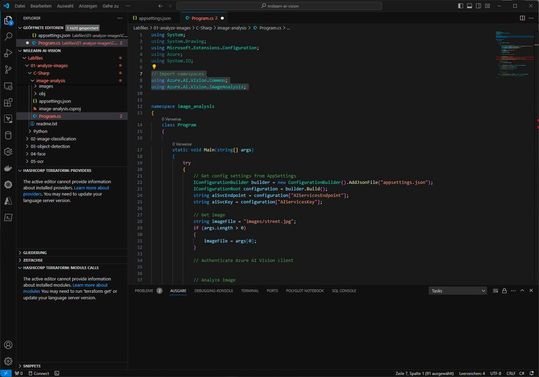Expand the 02-image-classification folder
The width and height of the screenshot is (539, 377).
pyautogui.click(x=53, y=139)
